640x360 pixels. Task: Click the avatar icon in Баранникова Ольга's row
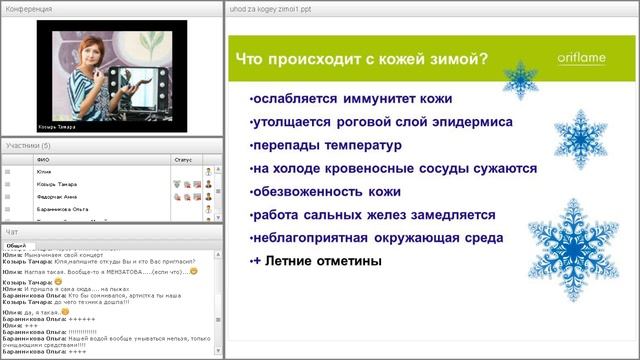tap(209, 209)
